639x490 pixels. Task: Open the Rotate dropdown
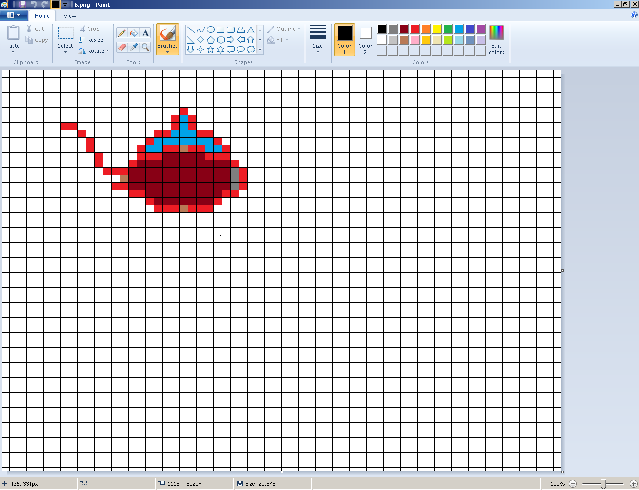pos(94,51)
